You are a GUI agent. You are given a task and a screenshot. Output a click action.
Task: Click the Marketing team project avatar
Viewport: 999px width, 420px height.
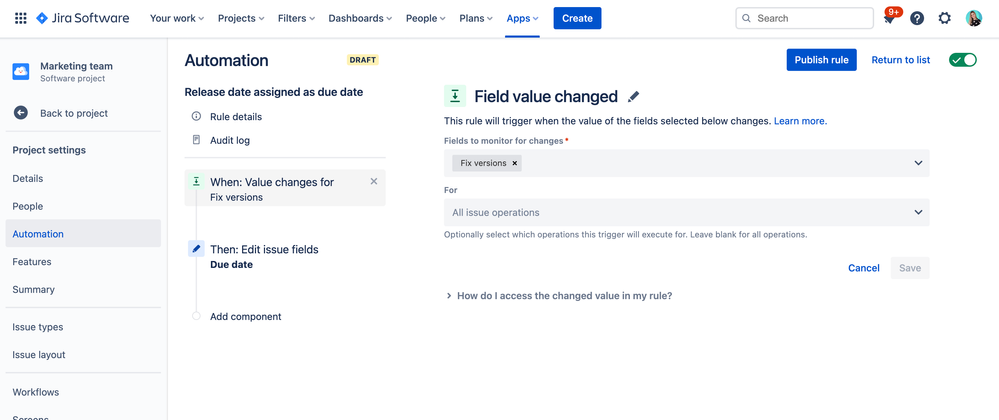tap(21, 71)
